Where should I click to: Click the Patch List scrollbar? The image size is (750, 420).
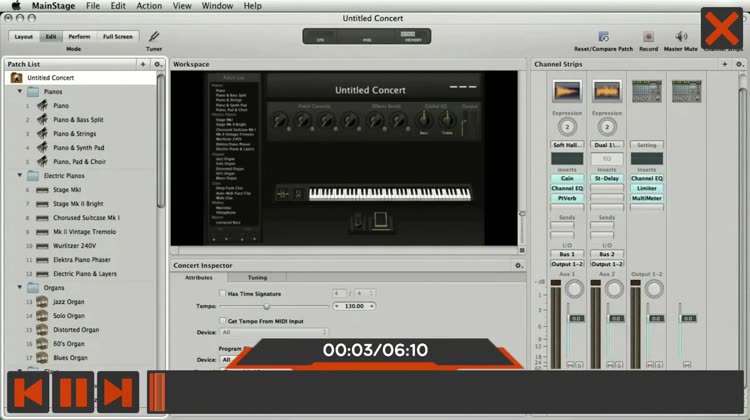point(161,141)
